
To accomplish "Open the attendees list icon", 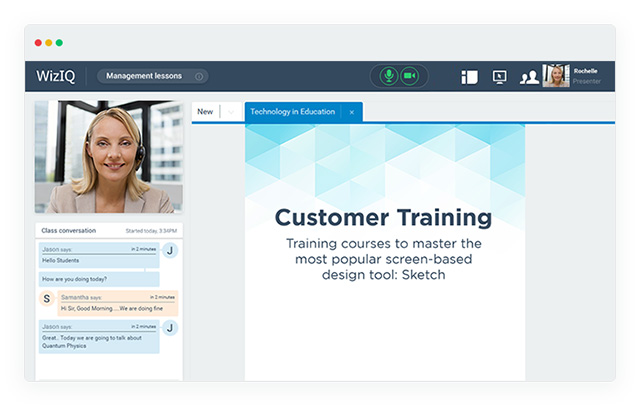I will (x=530, y=77).
